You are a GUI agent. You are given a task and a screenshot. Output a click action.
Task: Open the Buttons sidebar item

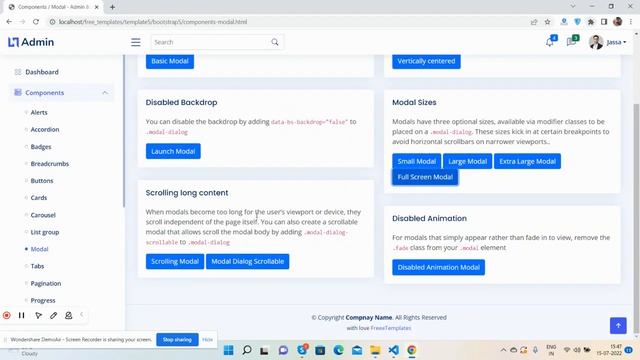(x=42, y=180)
